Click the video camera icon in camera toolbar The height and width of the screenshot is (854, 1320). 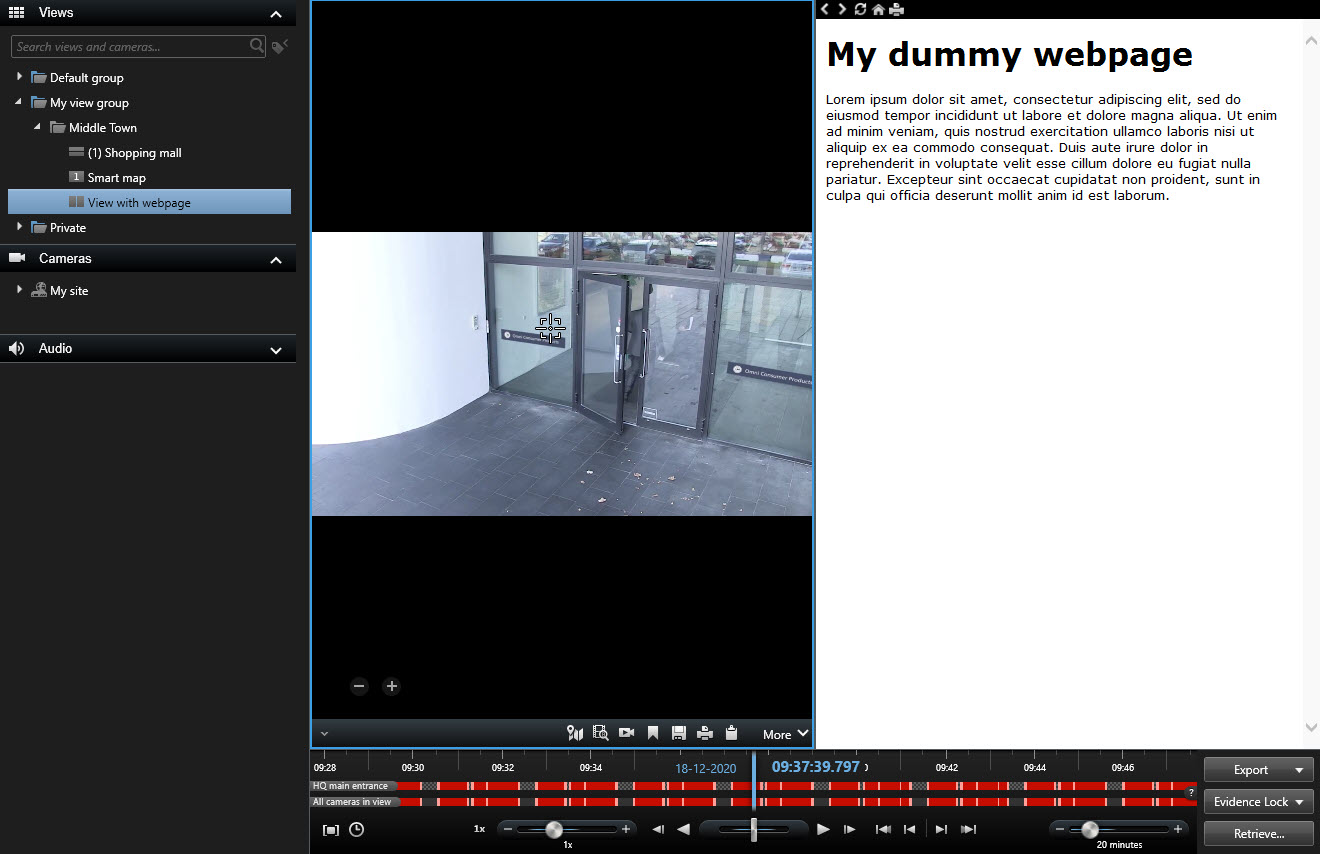(x=627, y=733)
